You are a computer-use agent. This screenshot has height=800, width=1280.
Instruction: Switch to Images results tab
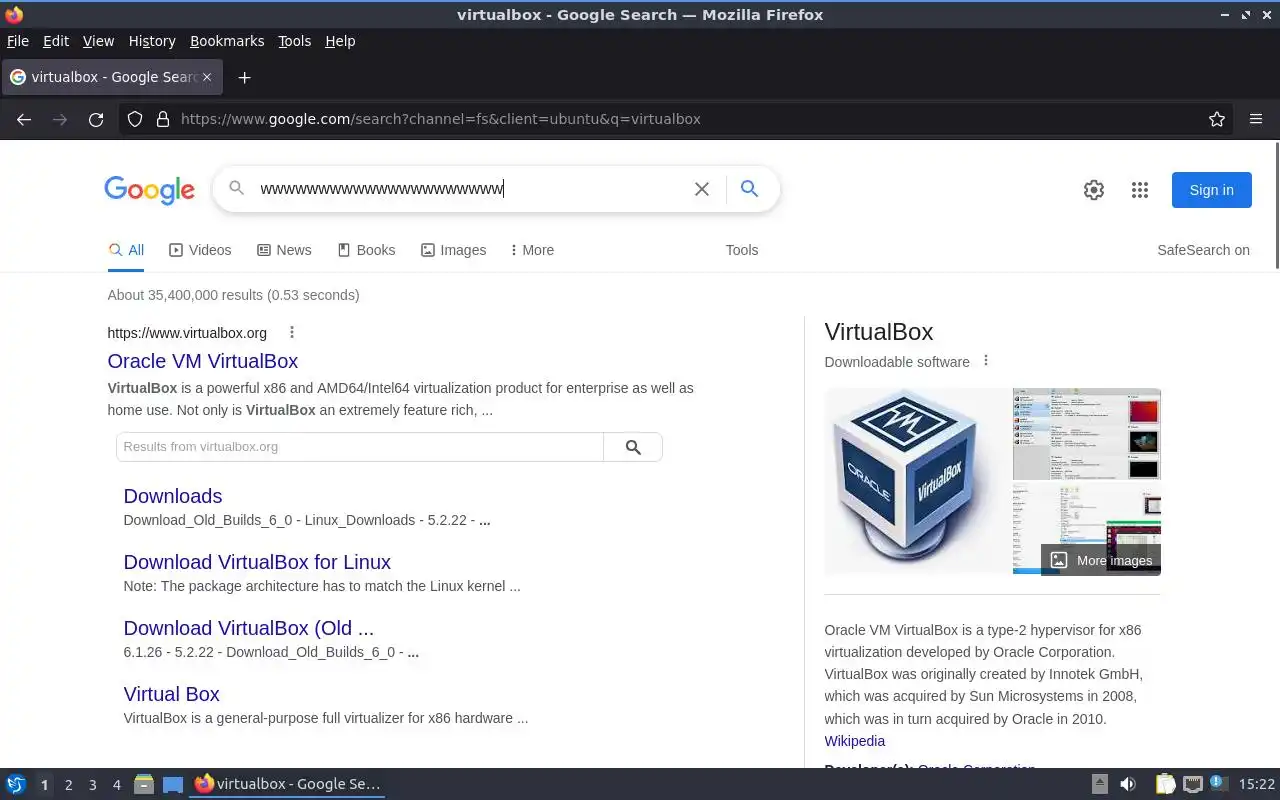click(x=453, y=250)
